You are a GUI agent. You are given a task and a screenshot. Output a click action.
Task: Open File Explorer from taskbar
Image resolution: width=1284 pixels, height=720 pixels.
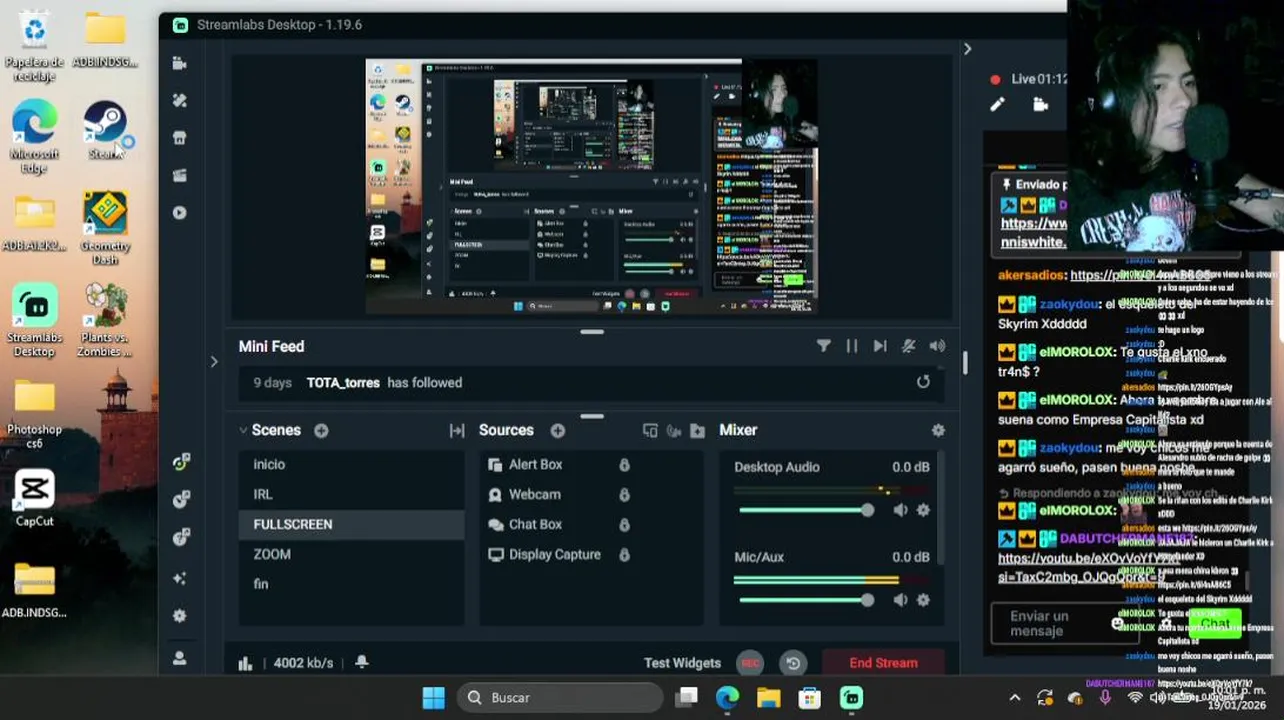[768, 698]
